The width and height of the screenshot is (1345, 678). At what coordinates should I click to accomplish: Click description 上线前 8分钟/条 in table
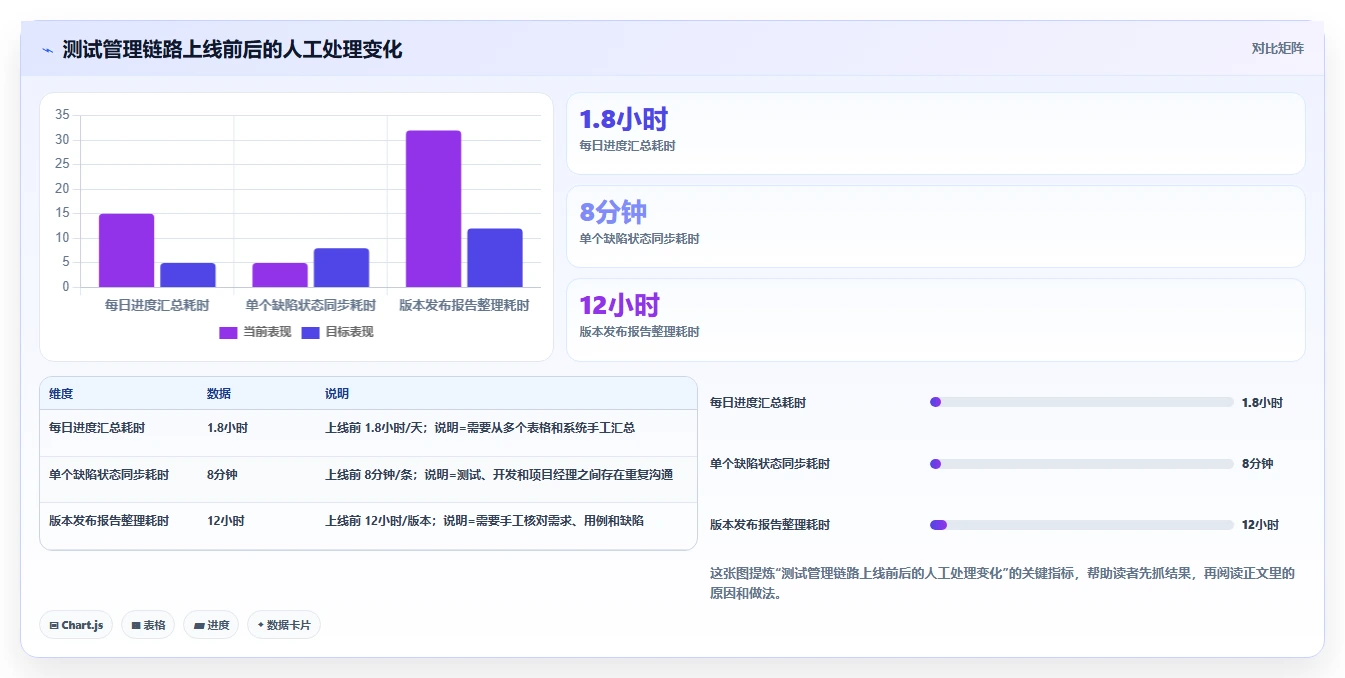(499, 475)
